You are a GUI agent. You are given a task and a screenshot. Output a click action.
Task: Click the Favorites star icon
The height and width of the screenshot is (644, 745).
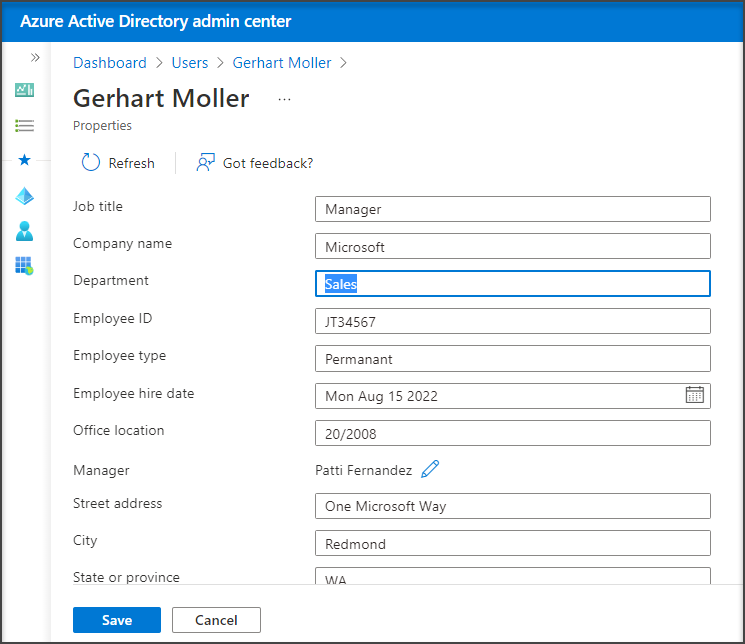point(25,160)
